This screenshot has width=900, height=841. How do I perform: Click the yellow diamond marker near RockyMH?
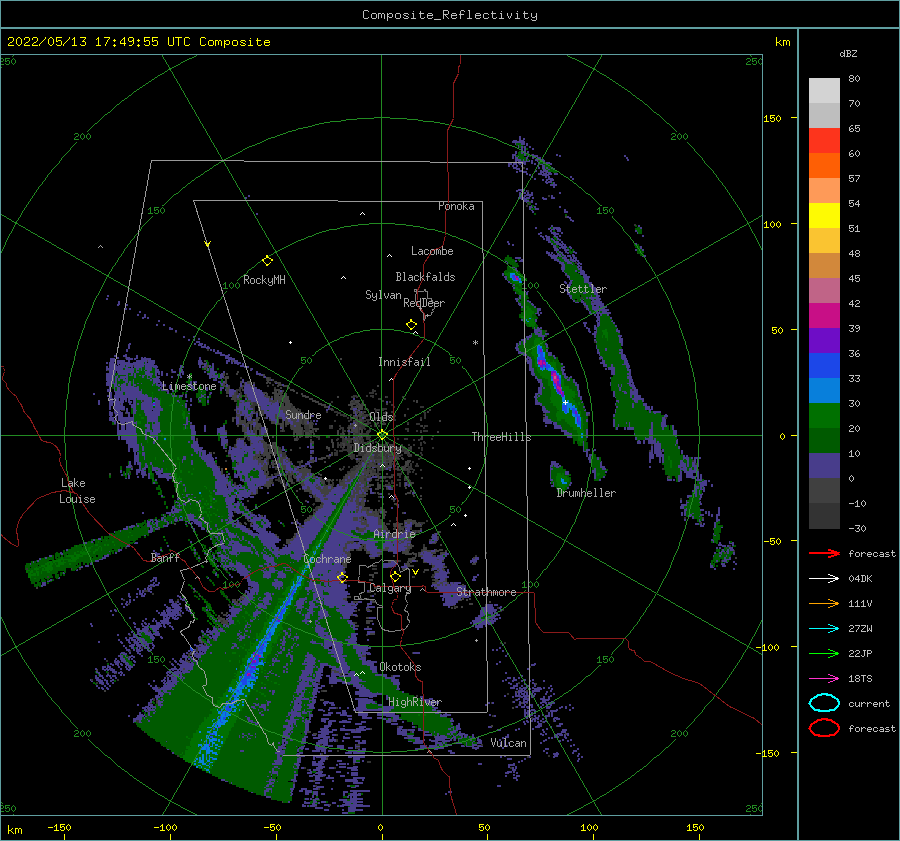[267, 261]
